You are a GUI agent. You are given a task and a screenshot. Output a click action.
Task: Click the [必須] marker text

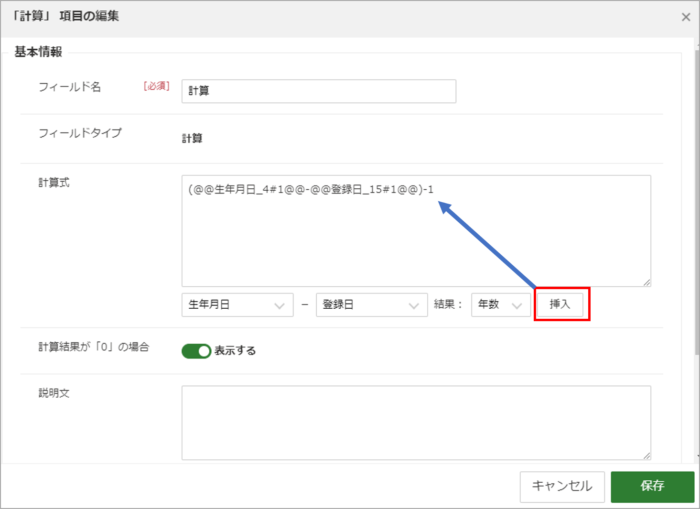pyautogui.click(x=156, y=86)
